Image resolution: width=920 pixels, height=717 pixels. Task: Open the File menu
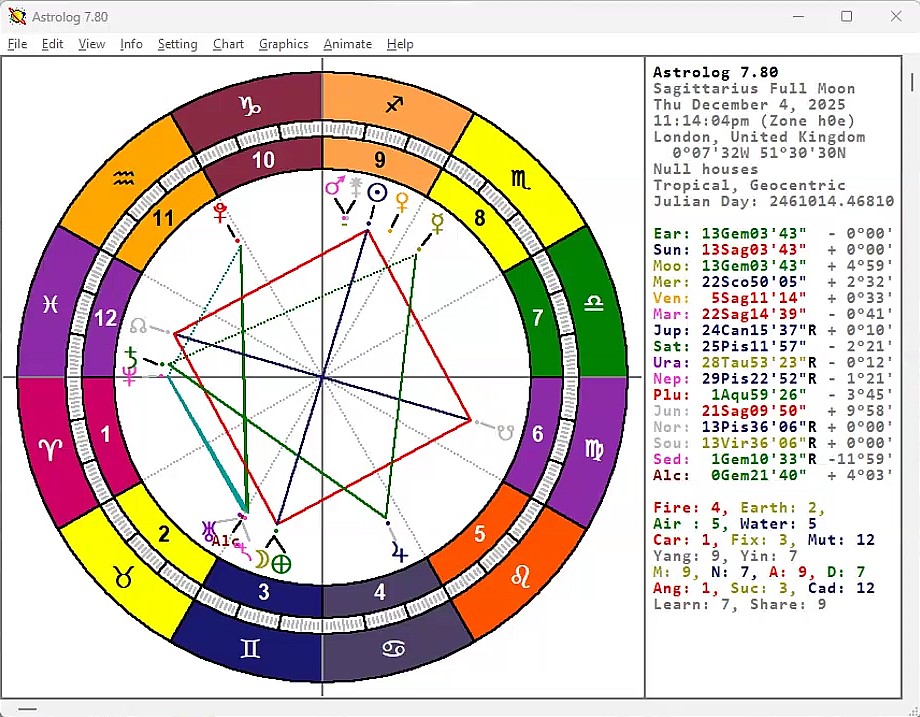click(x=17, y=44)
